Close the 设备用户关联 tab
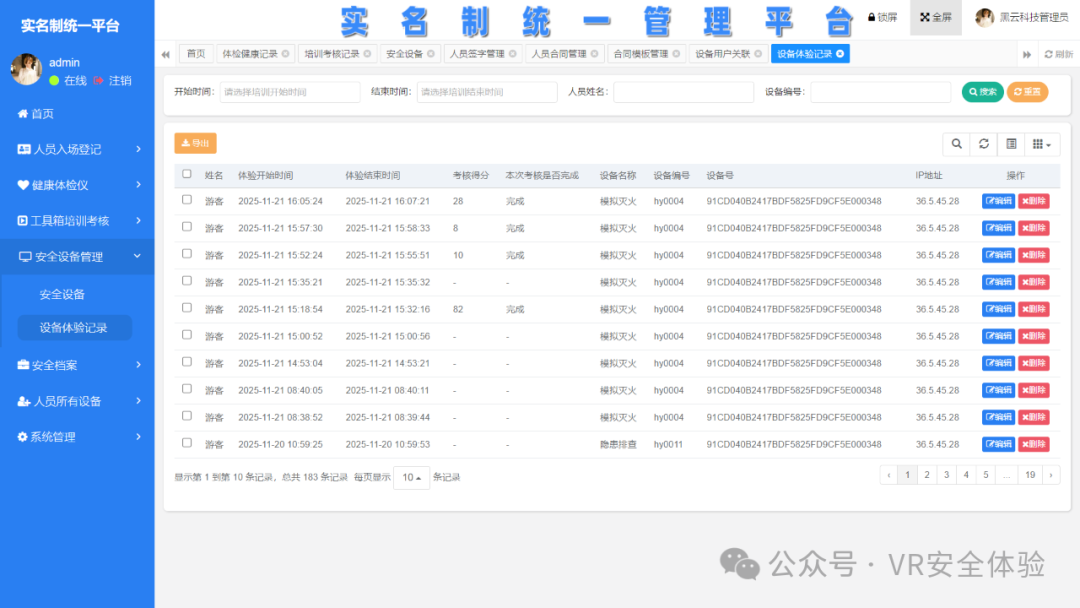Screen dimensions: 1080x608 click(x=758, y=54)
